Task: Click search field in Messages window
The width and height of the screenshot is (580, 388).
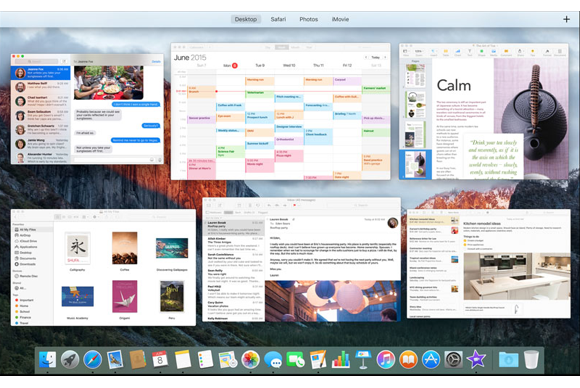Action: (x=36, y=61)
